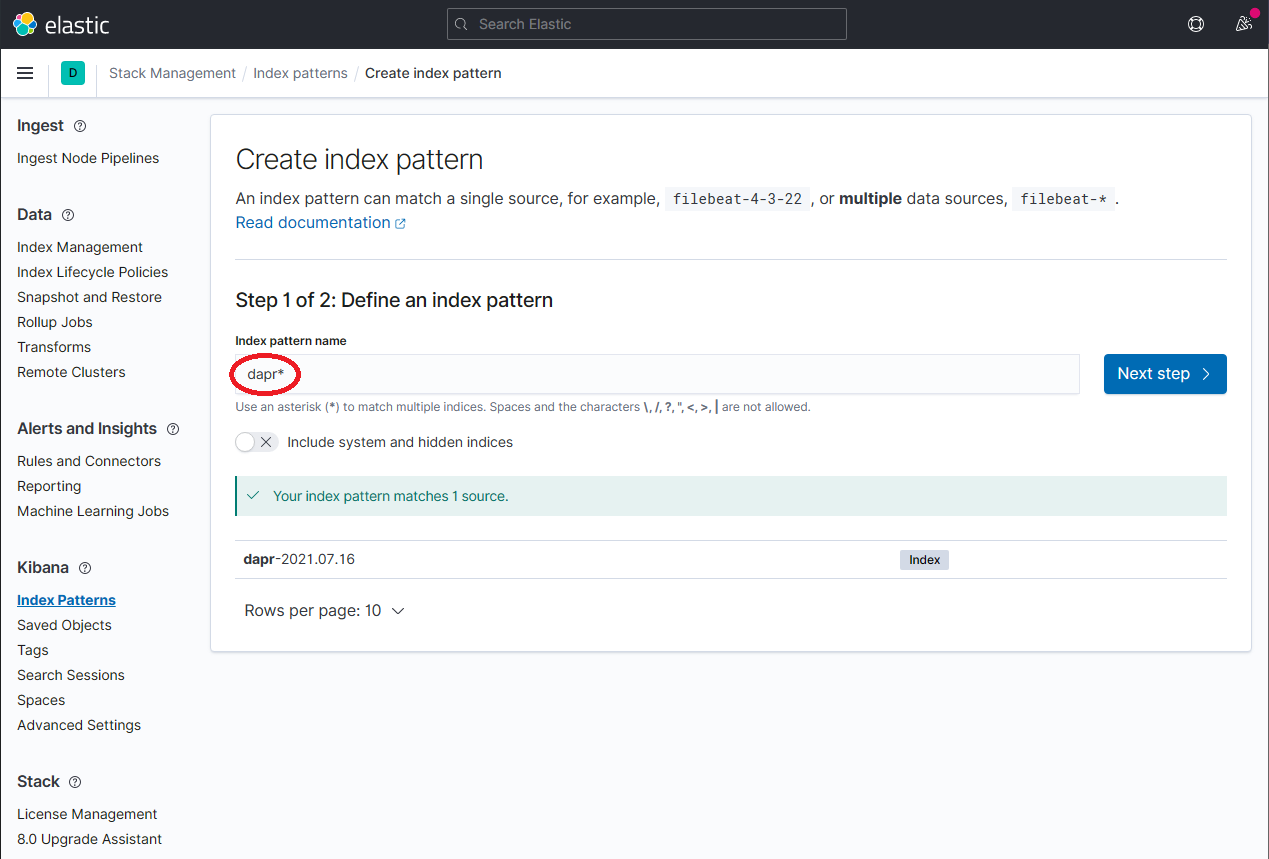Open the hamburger navigation menu
This screenshot has height=859, width=1269.
pos(25,72)
